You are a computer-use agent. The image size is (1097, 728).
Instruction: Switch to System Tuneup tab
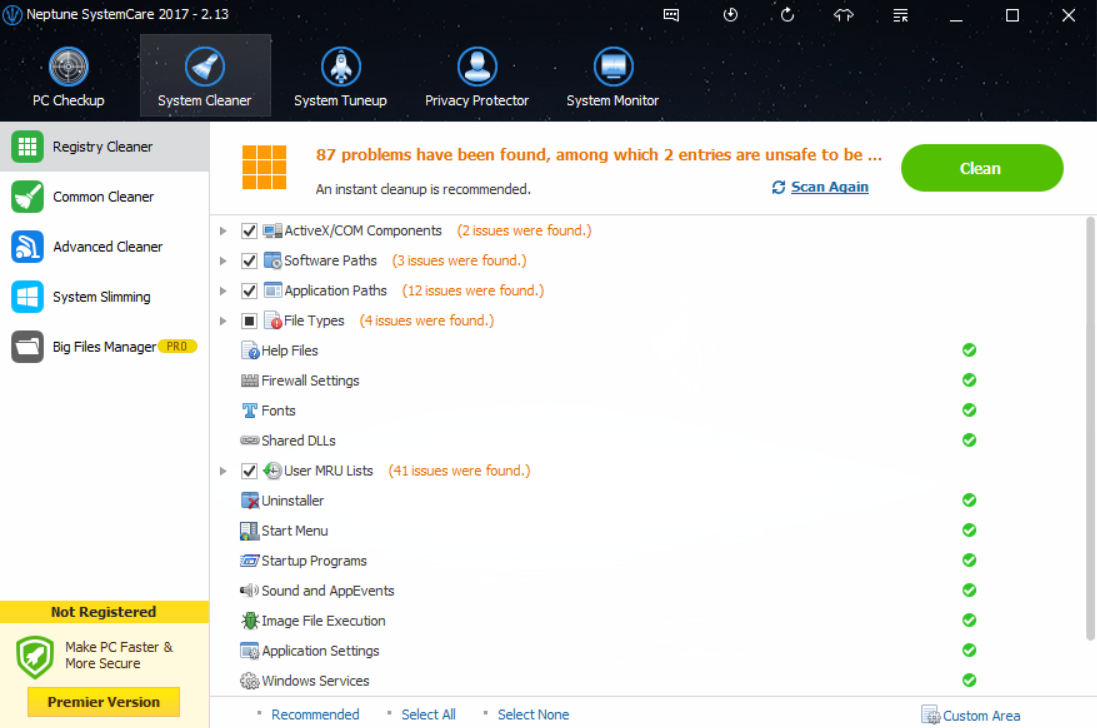click(x=340, y=76)
